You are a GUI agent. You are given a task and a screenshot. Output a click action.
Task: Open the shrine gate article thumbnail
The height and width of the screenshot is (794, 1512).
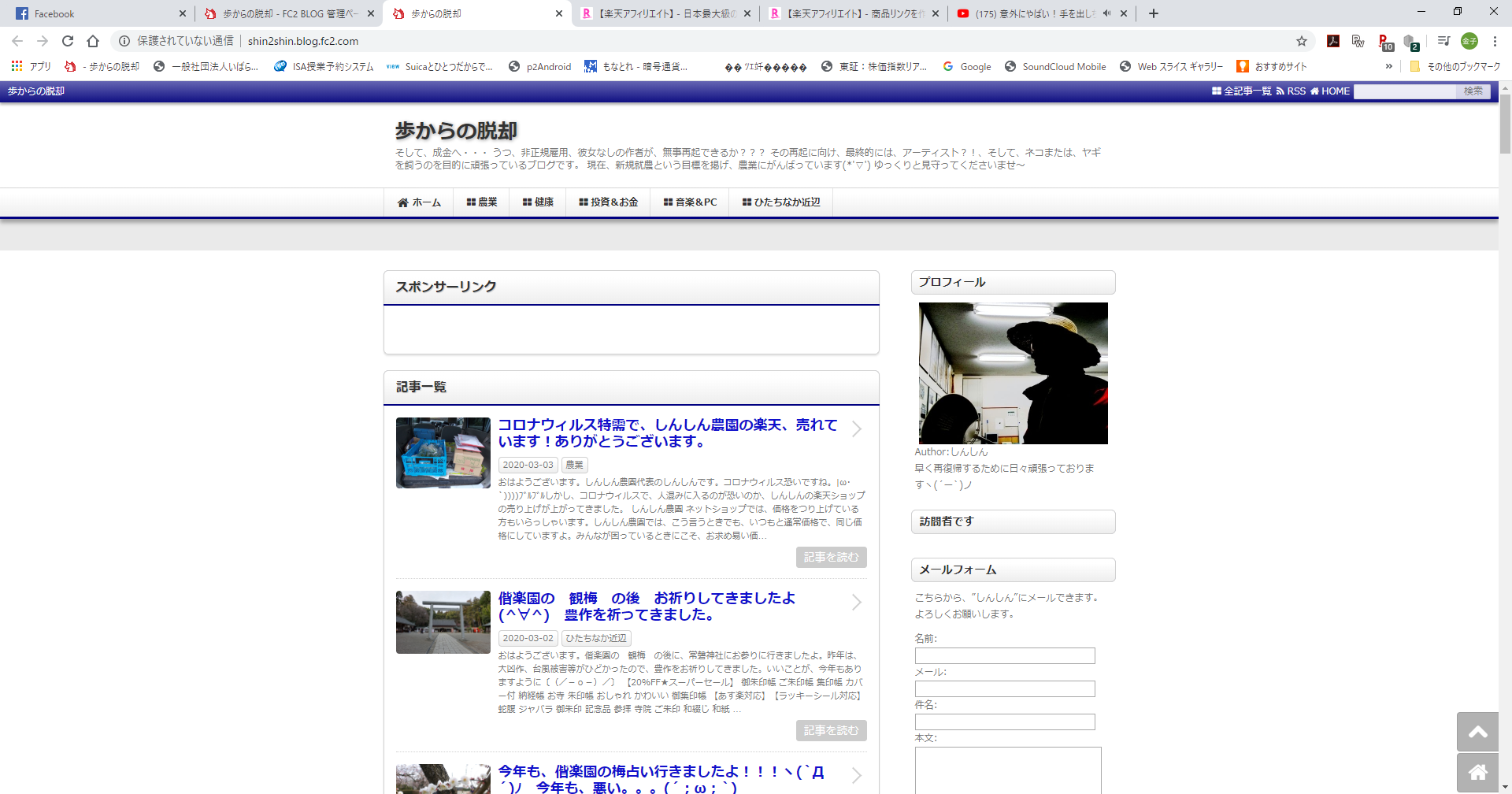click(x=443, y=622)
